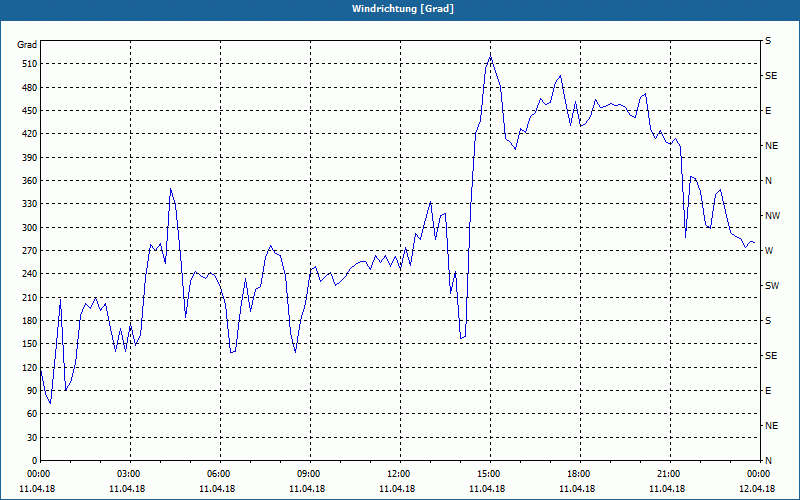Click the 30 y-axis value

point(32,438)
